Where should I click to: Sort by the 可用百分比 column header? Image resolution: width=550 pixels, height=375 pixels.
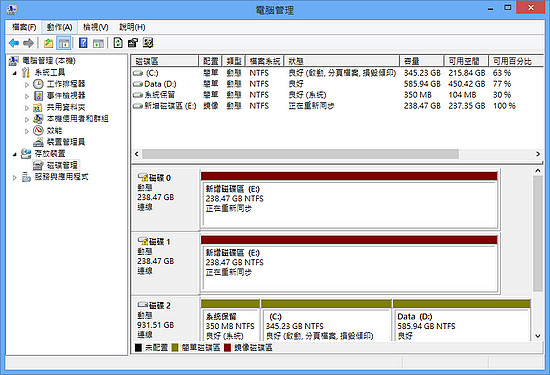516,61
